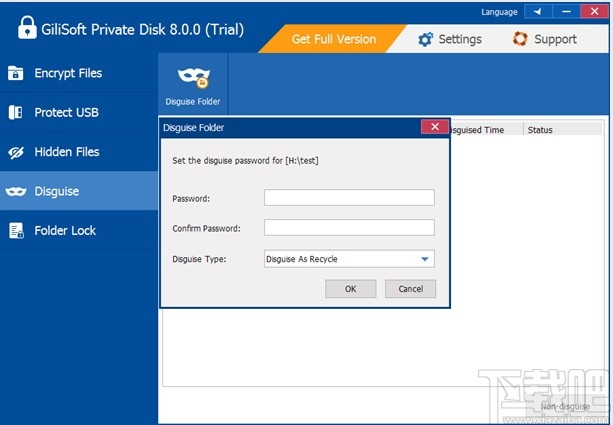The width and height of the screenshot is (613, 425).
Task: Go to Hidden Files section
Action: point(79,152)
